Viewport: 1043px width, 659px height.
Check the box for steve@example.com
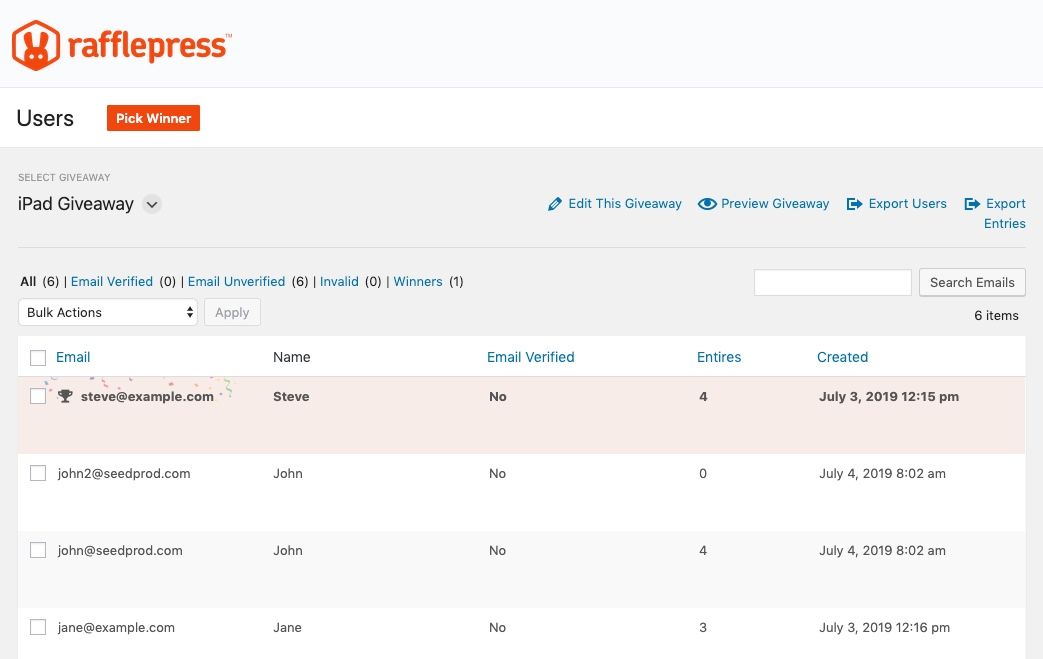point(38,396)
